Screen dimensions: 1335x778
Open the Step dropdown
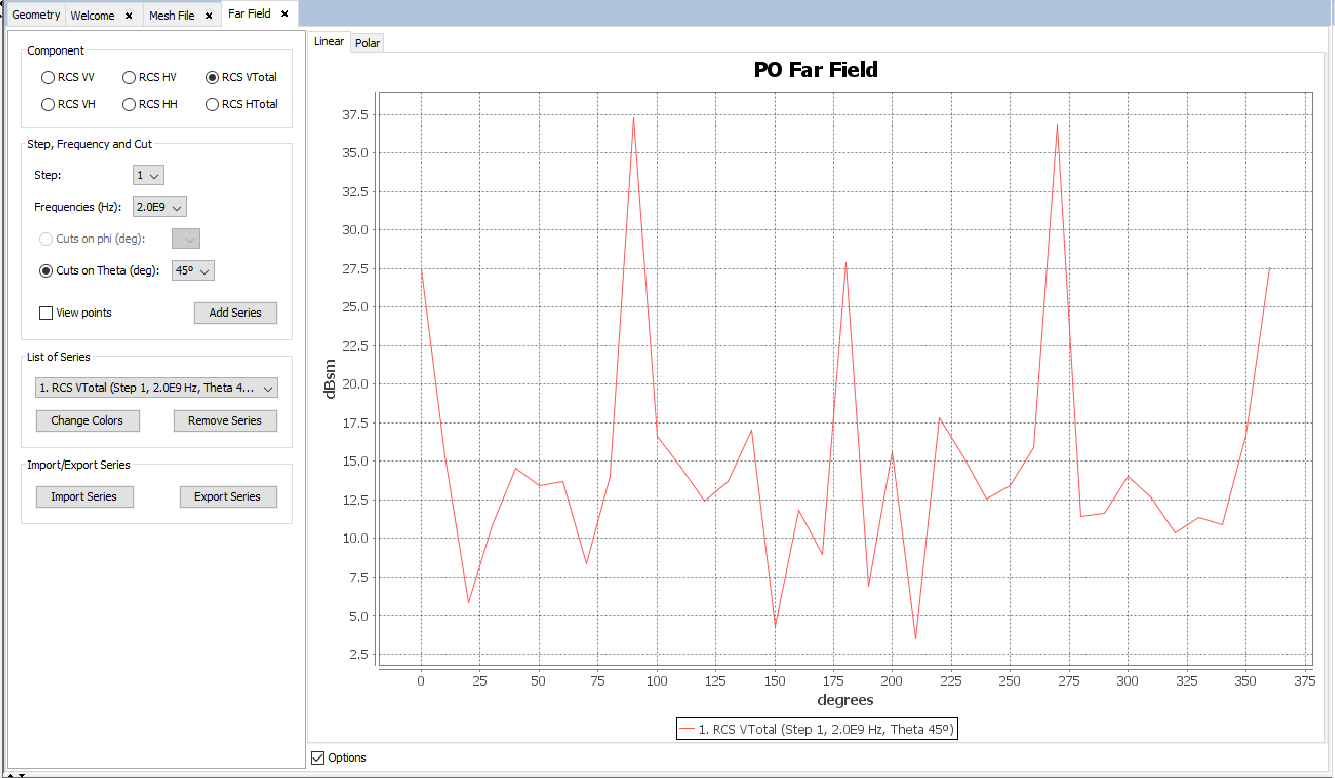click(x=148, y=176)
